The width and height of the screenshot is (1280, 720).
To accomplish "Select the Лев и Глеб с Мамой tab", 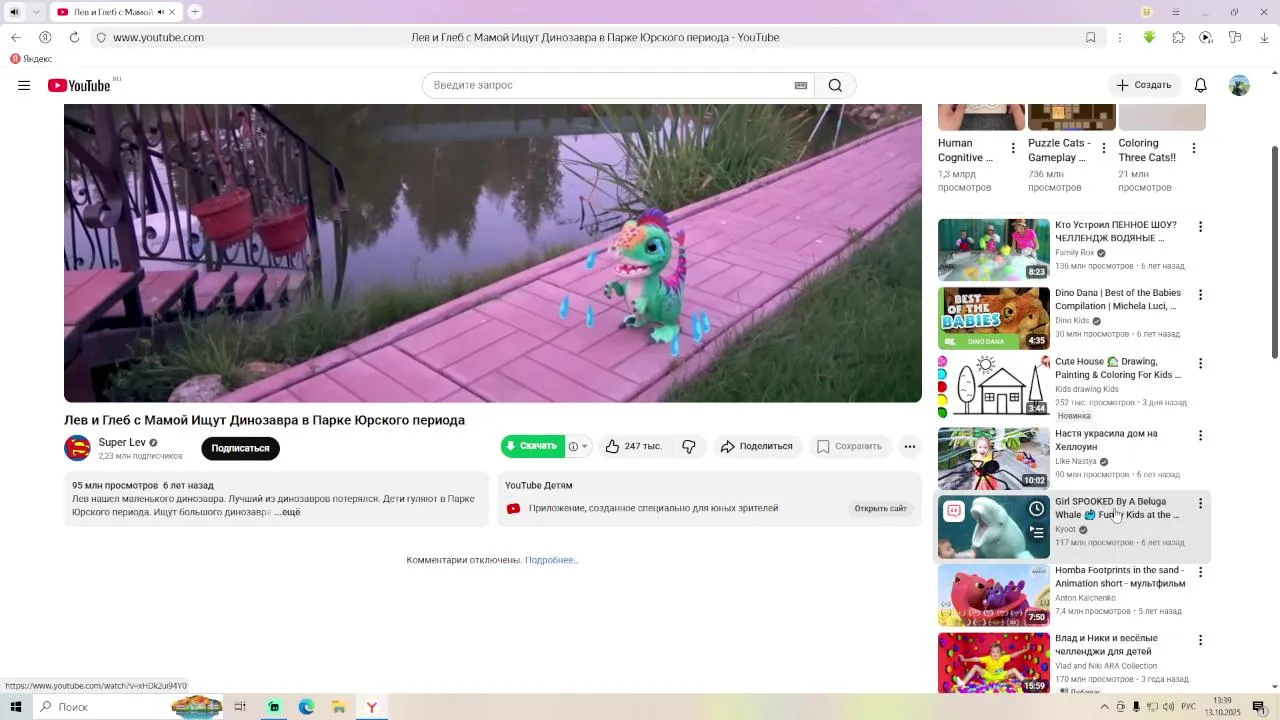I will click(x=115, y=12).
